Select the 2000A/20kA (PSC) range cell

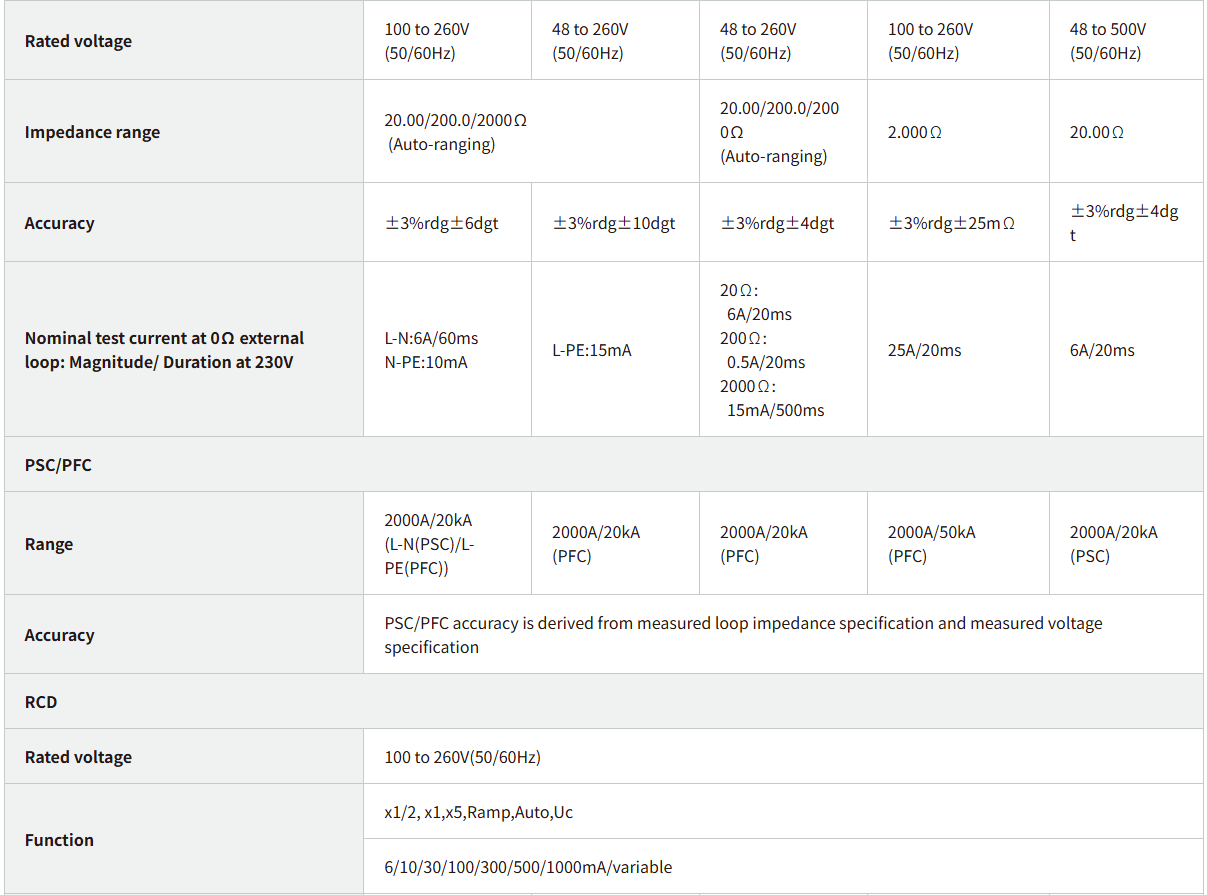coord(1113,544)
